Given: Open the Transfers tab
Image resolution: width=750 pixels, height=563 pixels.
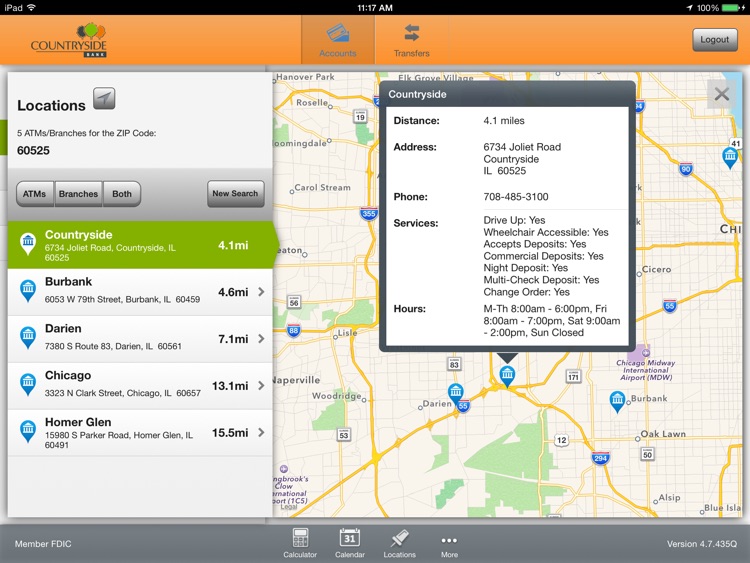Looking at the screenshot, I should [411, 40].
